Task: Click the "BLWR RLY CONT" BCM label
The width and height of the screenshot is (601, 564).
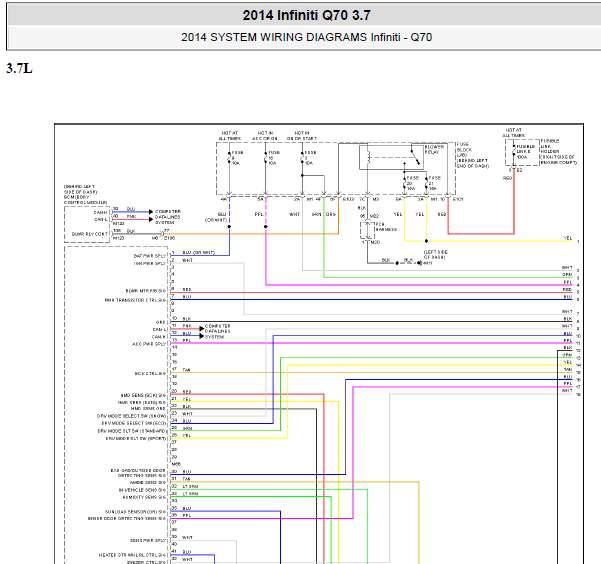Action: (x=90, y=233)
